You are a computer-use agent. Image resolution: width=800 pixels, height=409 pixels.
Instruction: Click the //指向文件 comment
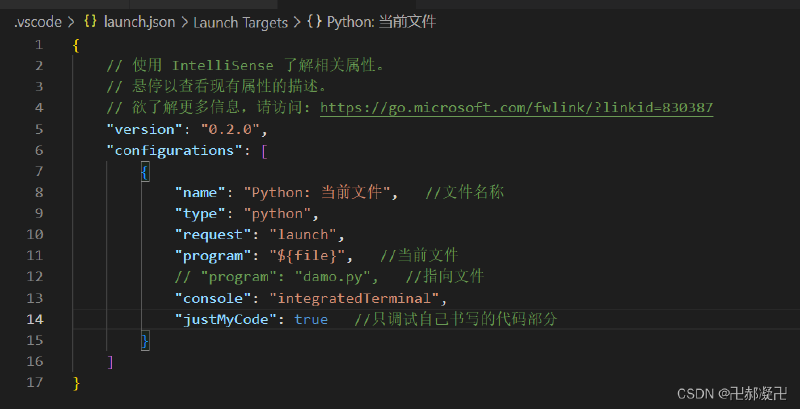click(444, 277)
